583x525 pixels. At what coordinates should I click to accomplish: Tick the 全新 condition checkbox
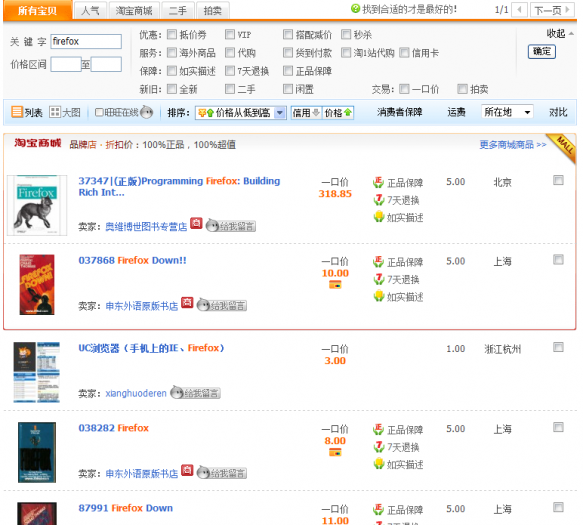pyautogui.click(x=172, y=89)
